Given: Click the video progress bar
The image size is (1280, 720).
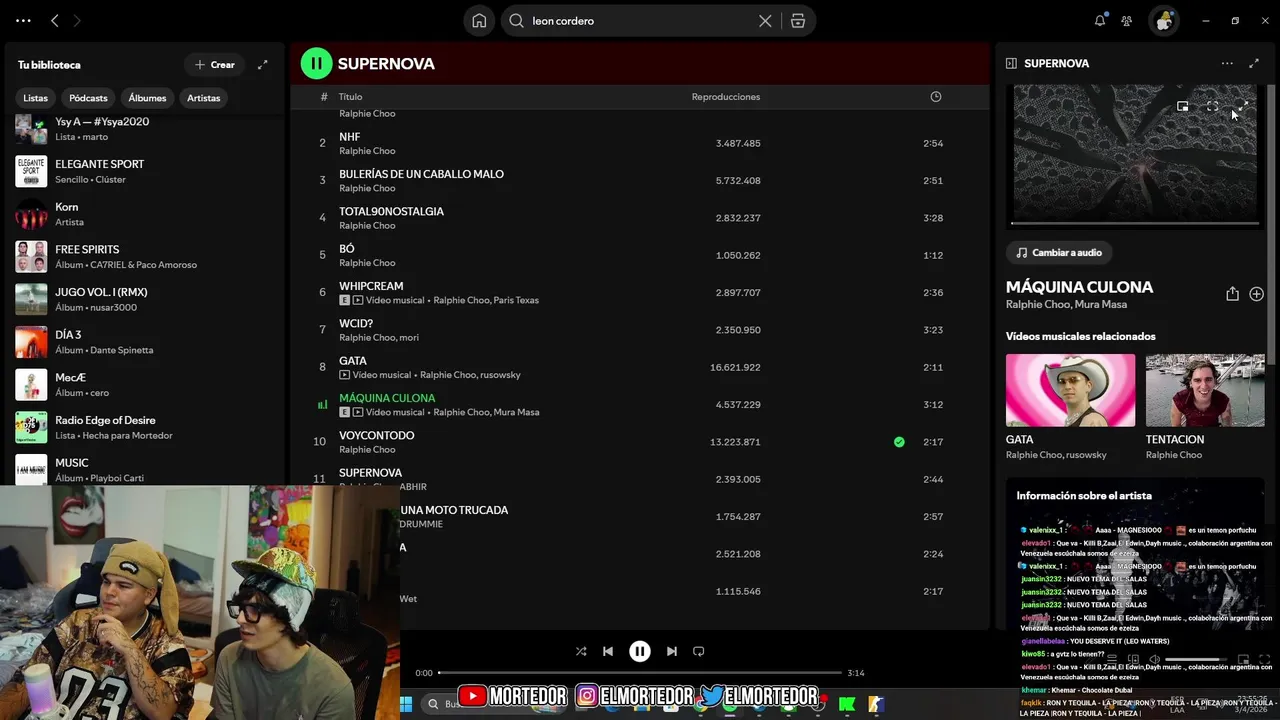Looking at the screenshot, I should (1135, 223).
